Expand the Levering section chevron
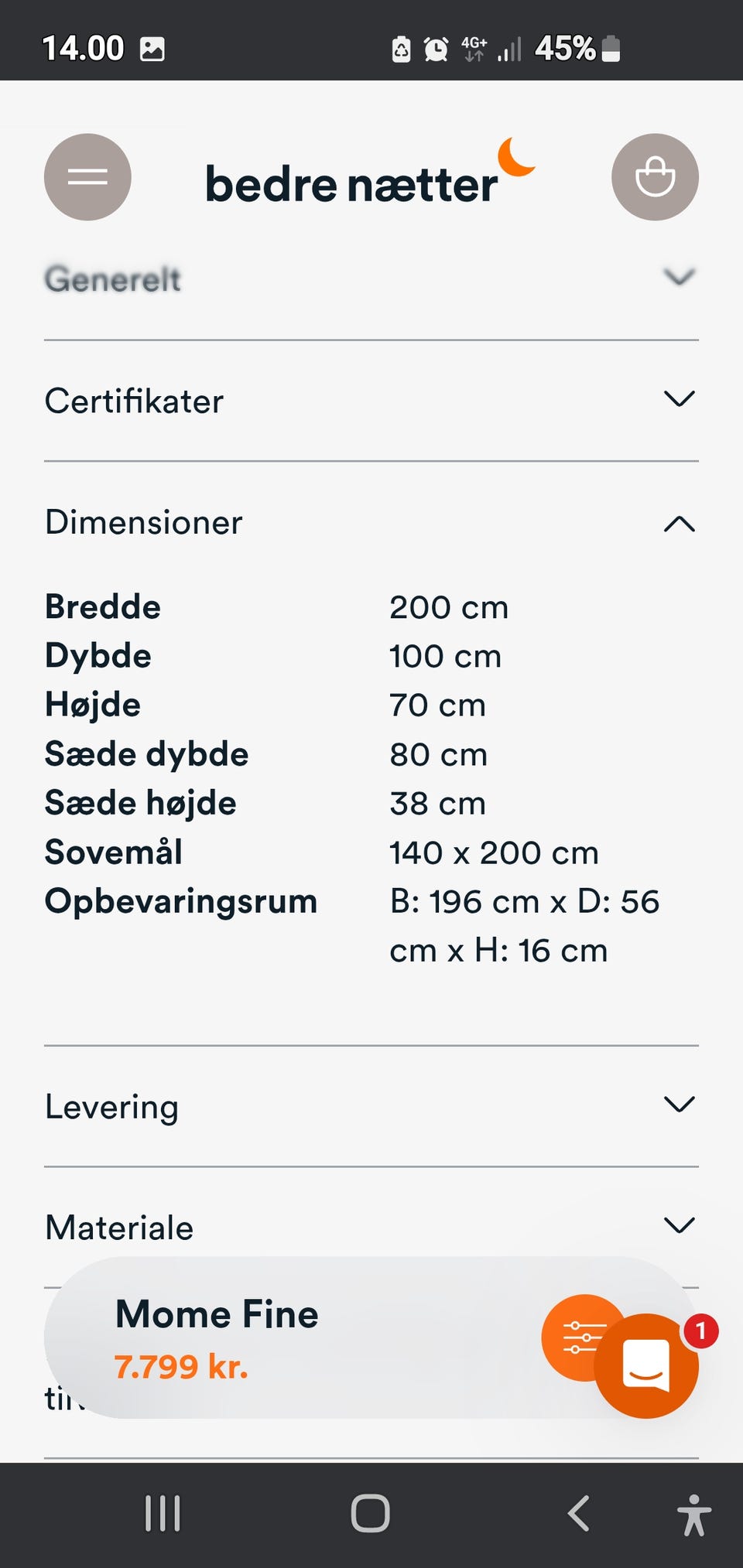Viewport: 743px width, 1568px height. [x=679, y=1104]
